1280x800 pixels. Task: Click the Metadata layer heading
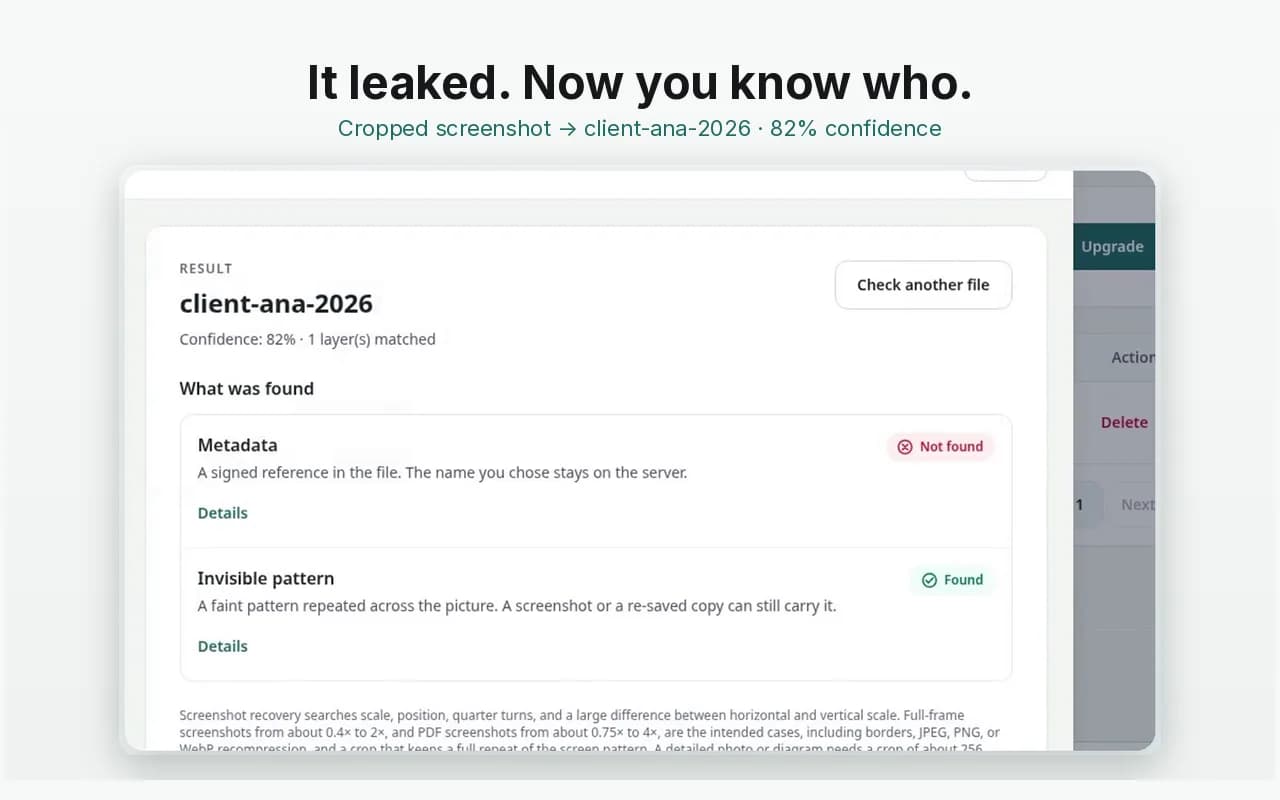(237, 445)
